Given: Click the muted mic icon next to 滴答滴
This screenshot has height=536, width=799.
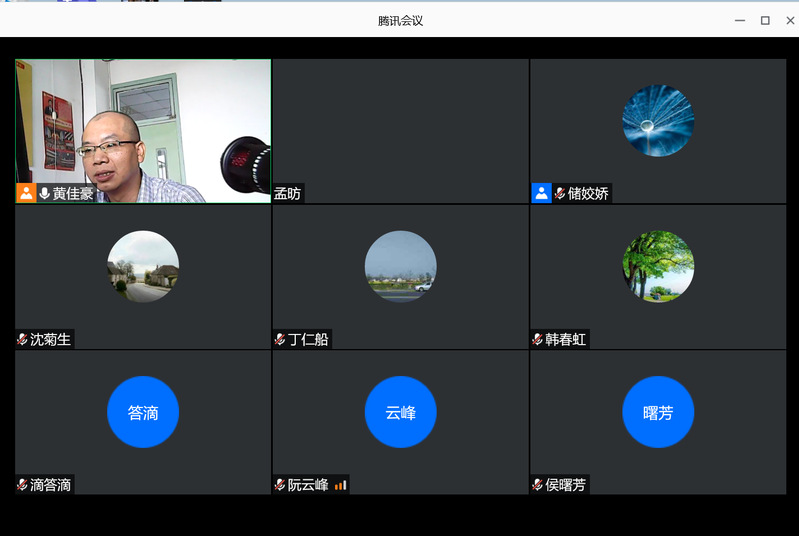Looking at the screenshot, I should [22, 485].
